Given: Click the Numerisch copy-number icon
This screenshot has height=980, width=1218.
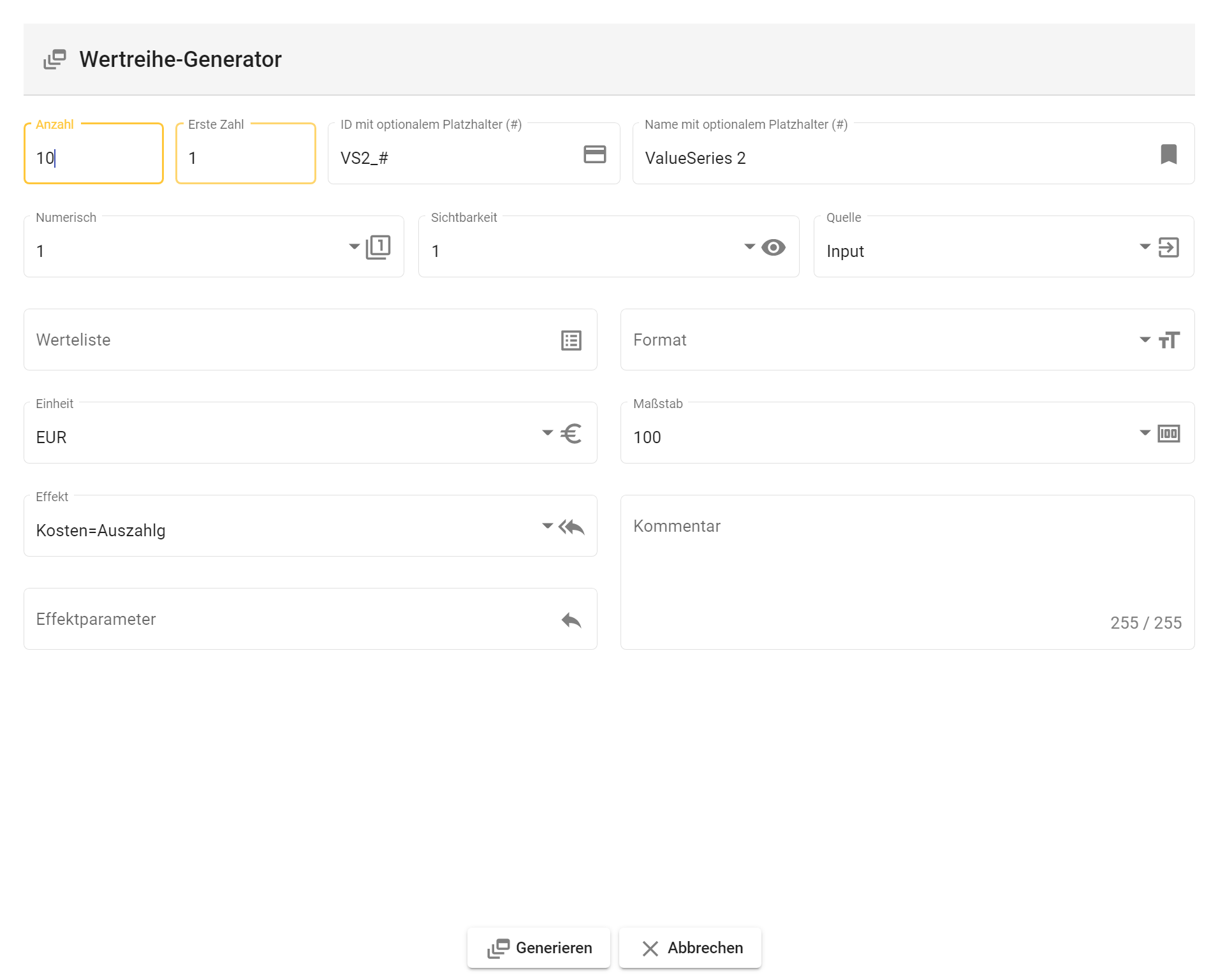Looking at the screenshot, I should tap(378, 247).
